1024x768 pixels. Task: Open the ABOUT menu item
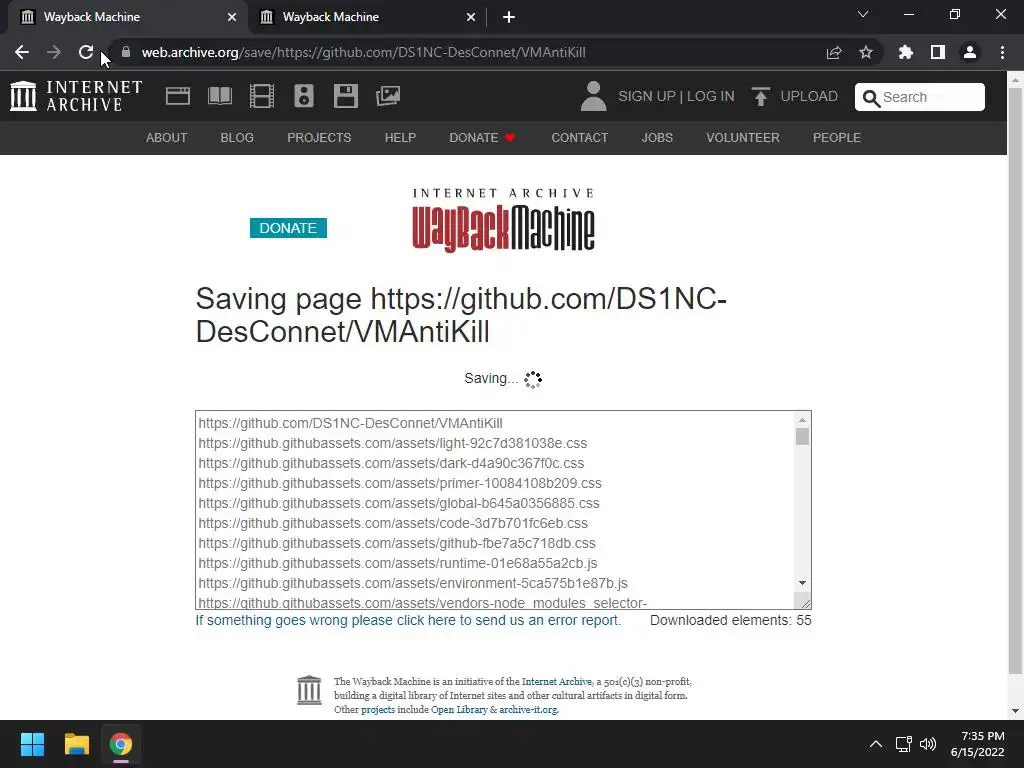(x=167, y=138)
